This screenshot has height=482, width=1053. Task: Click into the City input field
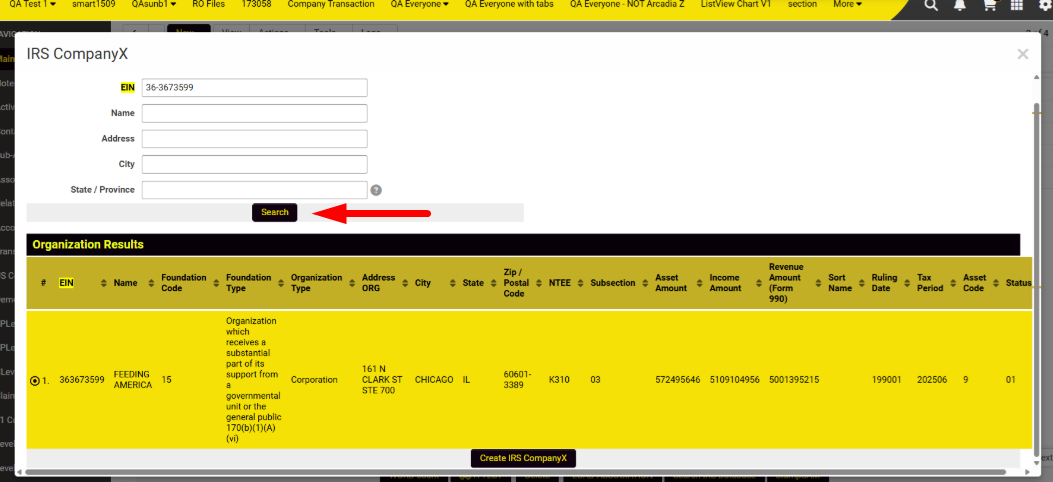[255, 164]
